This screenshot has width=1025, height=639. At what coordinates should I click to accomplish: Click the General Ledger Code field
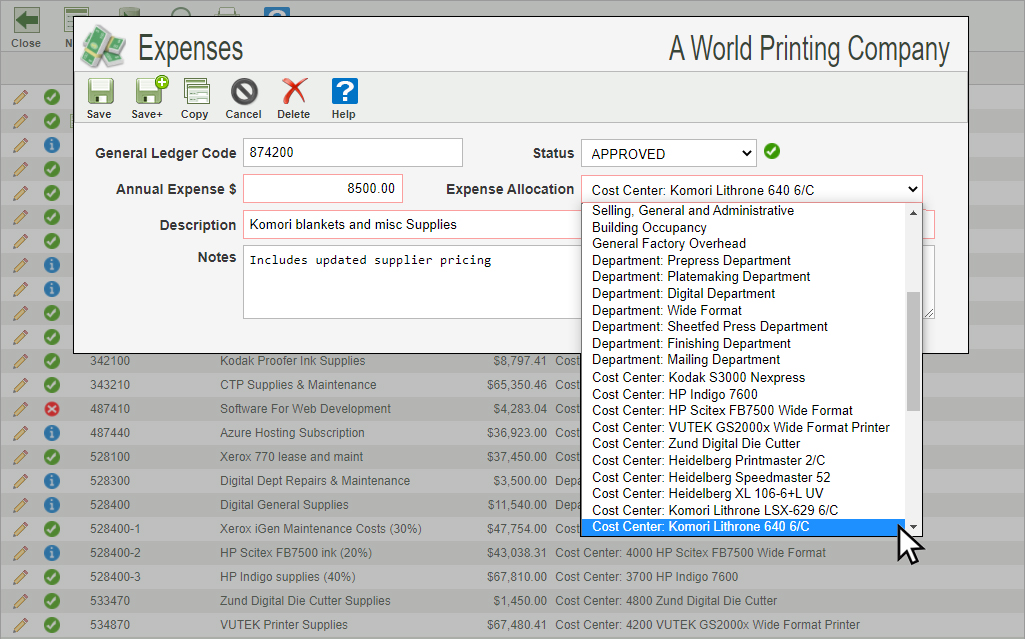coord(353,152)
